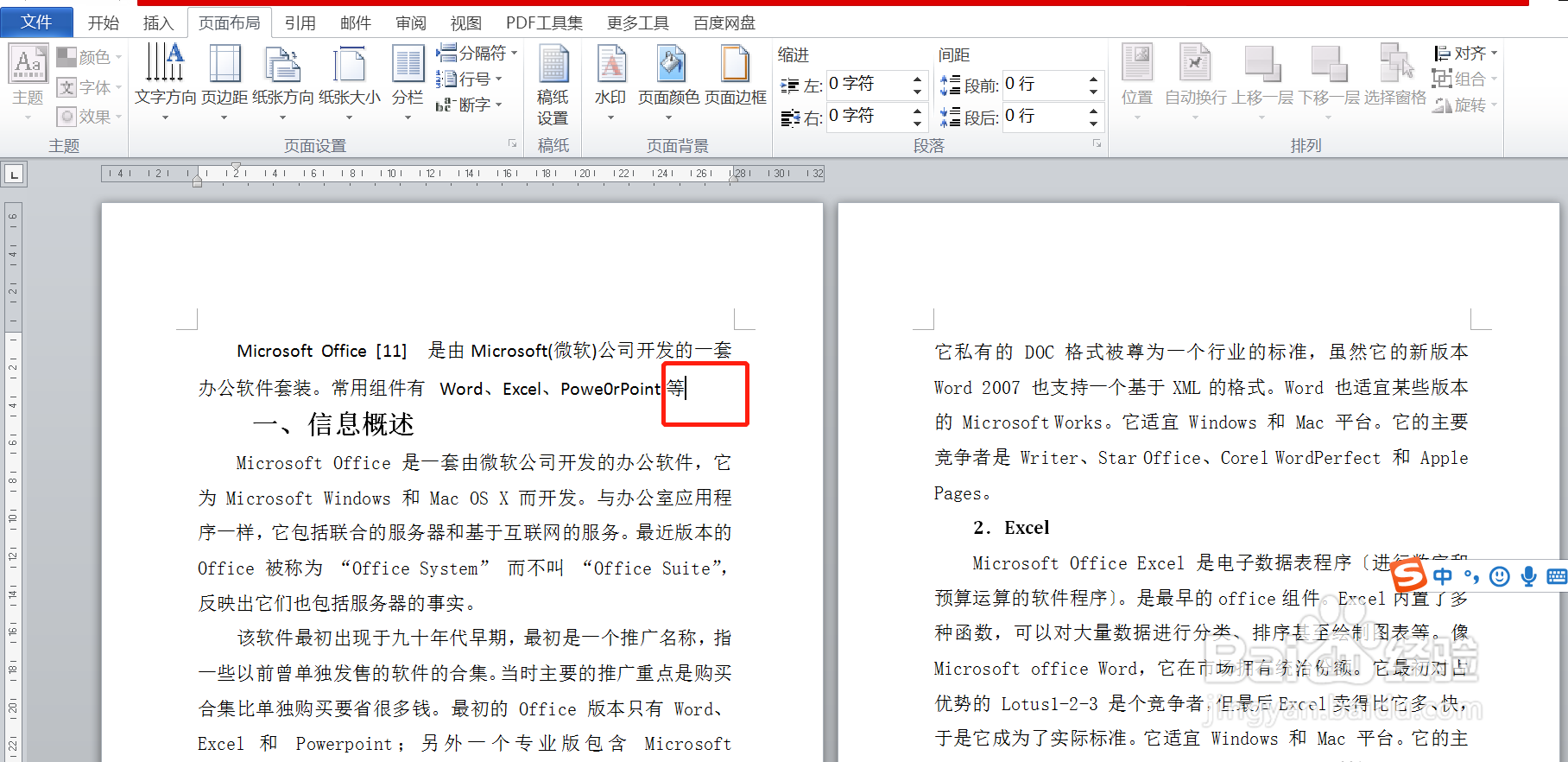This screenshot has height=762, width=1568.
Task: Switch to the 审阅 tab
Action: (411, 23)
